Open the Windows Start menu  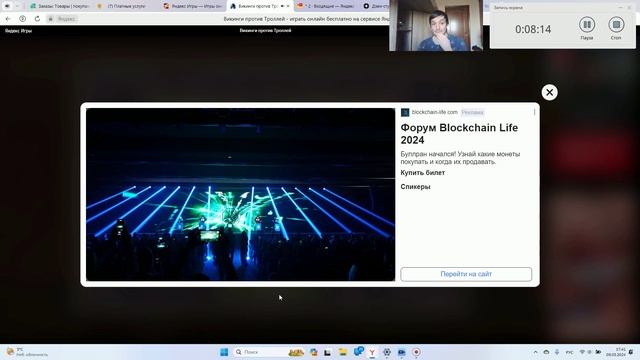click(224, 352)
